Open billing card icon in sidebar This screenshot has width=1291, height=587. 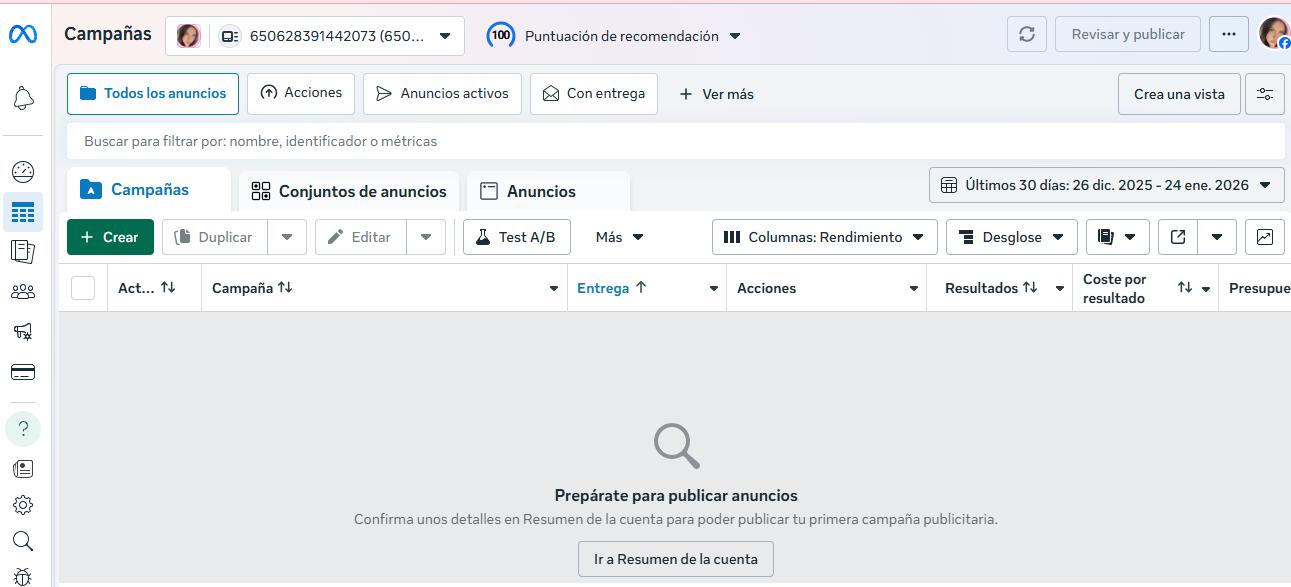pos(23,372)
